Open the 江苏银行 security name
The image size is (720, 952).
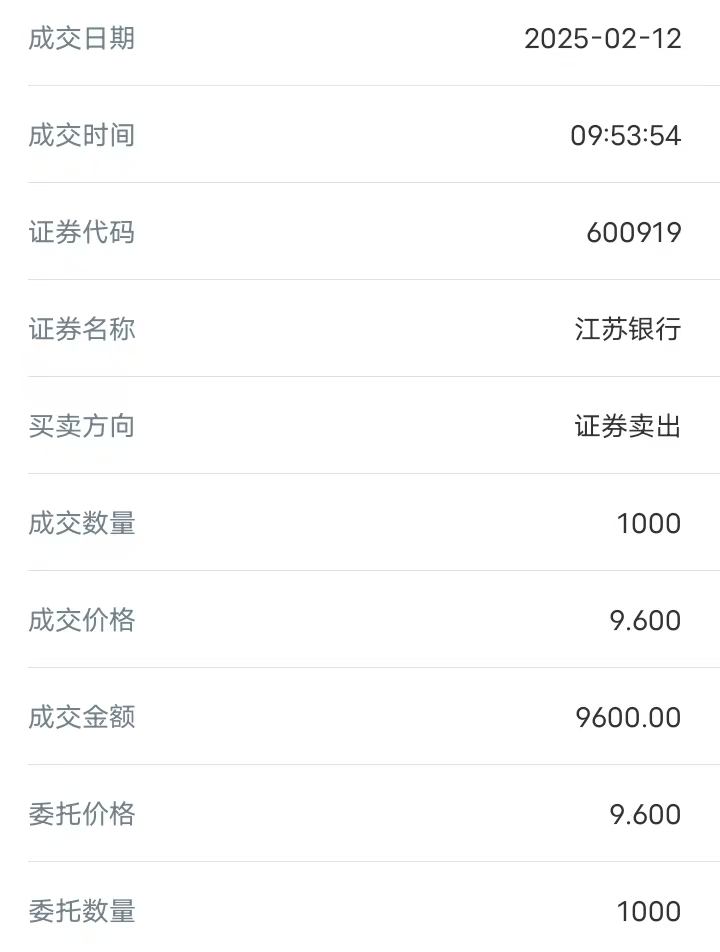(x=628, y=329)
